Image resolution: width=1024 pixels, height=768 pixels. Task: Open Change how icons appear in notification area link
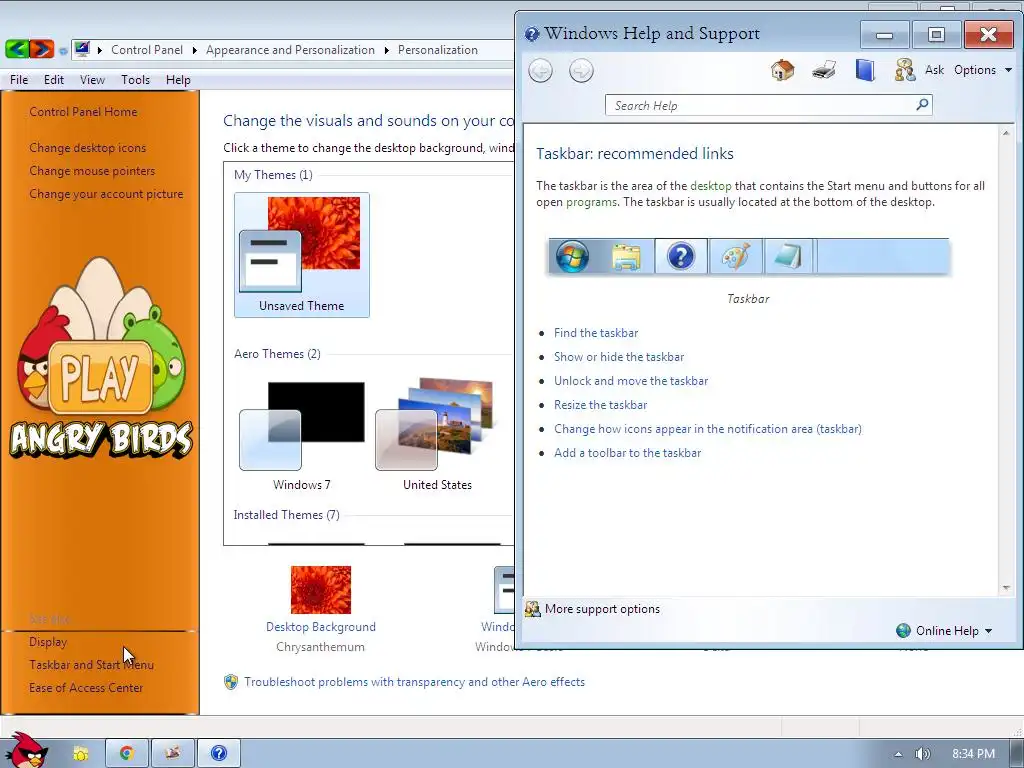coord(707,429)
